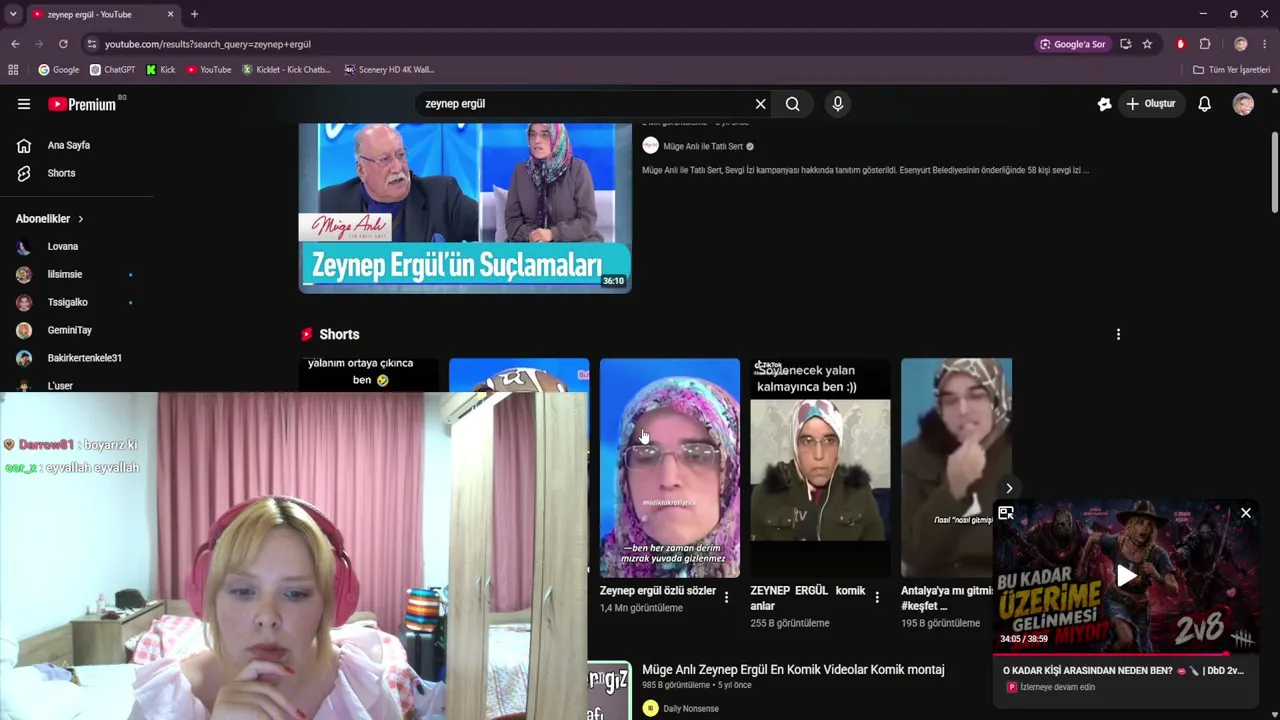
Task: Start voice search with the microphone
Action: click(838, 104)
